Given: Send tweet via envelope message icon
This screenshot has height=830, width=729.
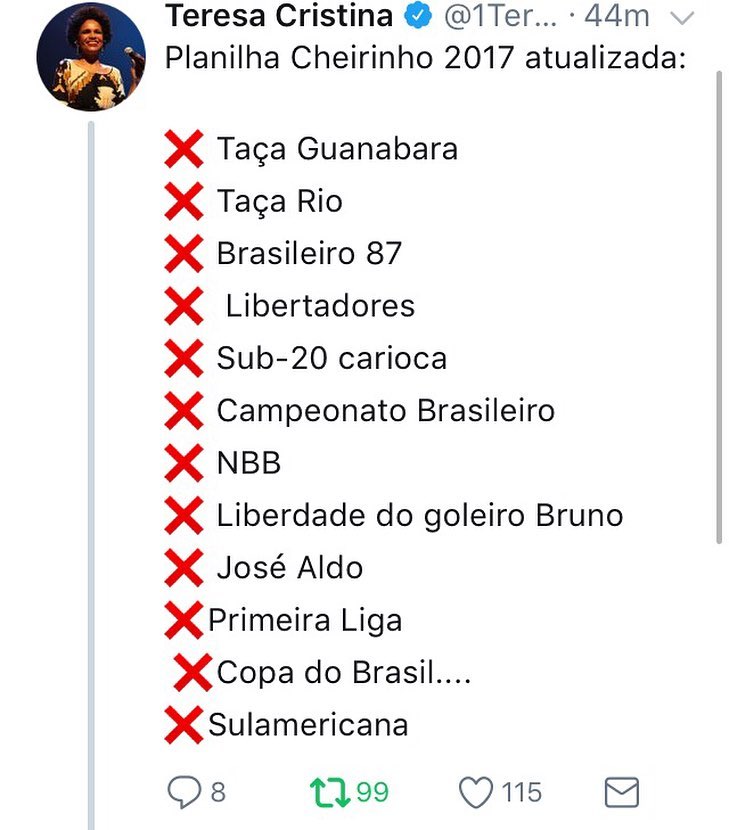Looking at the screenshot, I should click(622, 793).
